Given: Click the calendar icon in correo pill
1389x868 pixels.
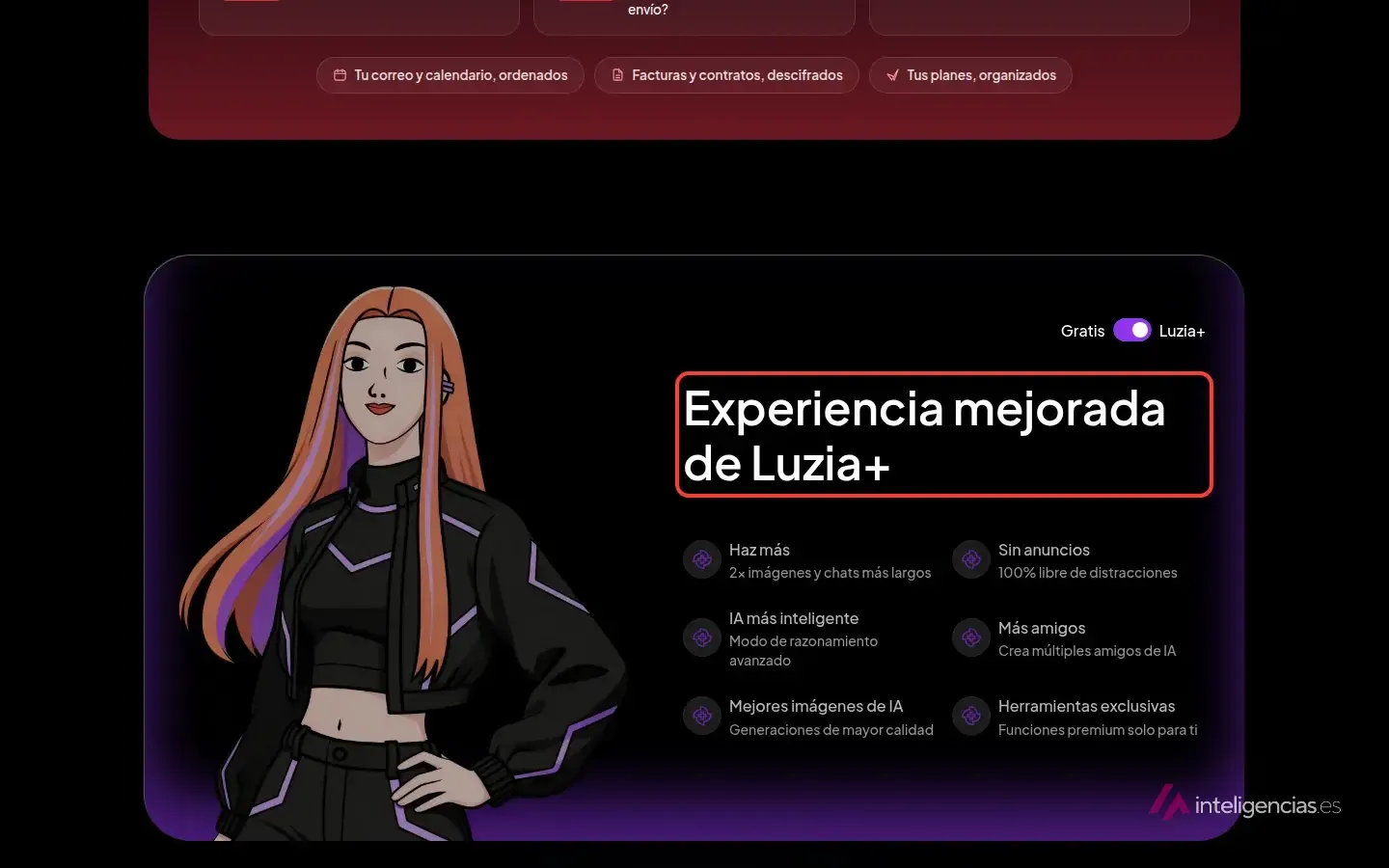Looking at the screenshot, I should pos(340,75).
